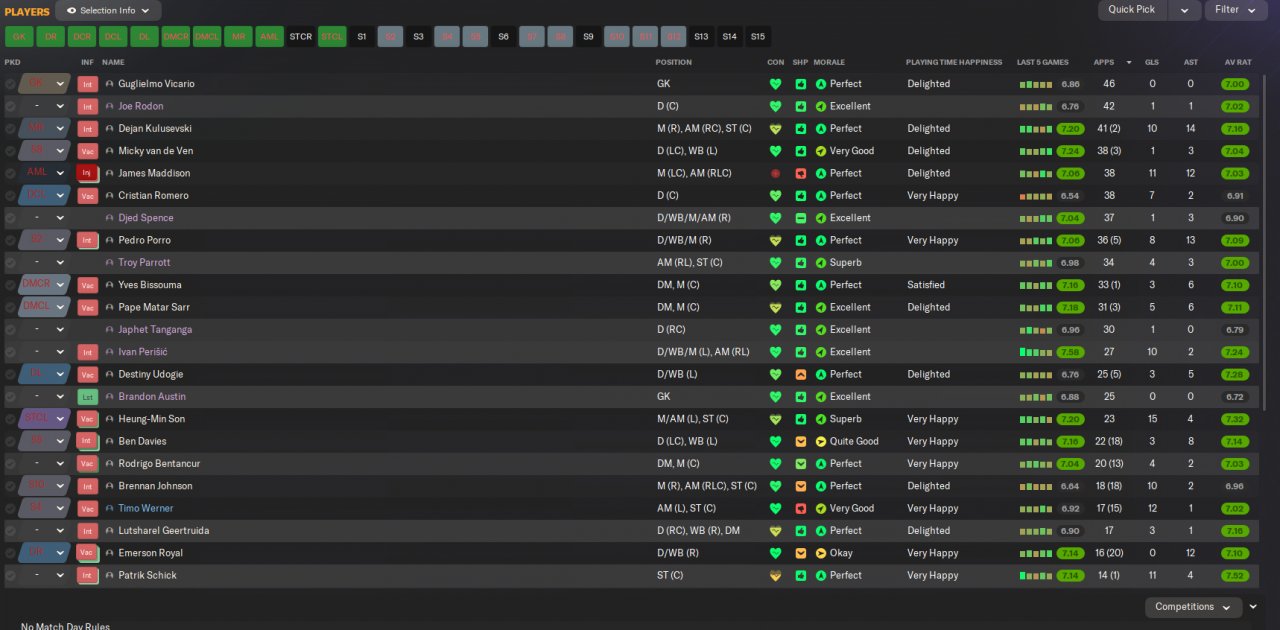Click Rodrigo Bentancur's sharpness icon
1280x630 pixels.
click(801, 463)
